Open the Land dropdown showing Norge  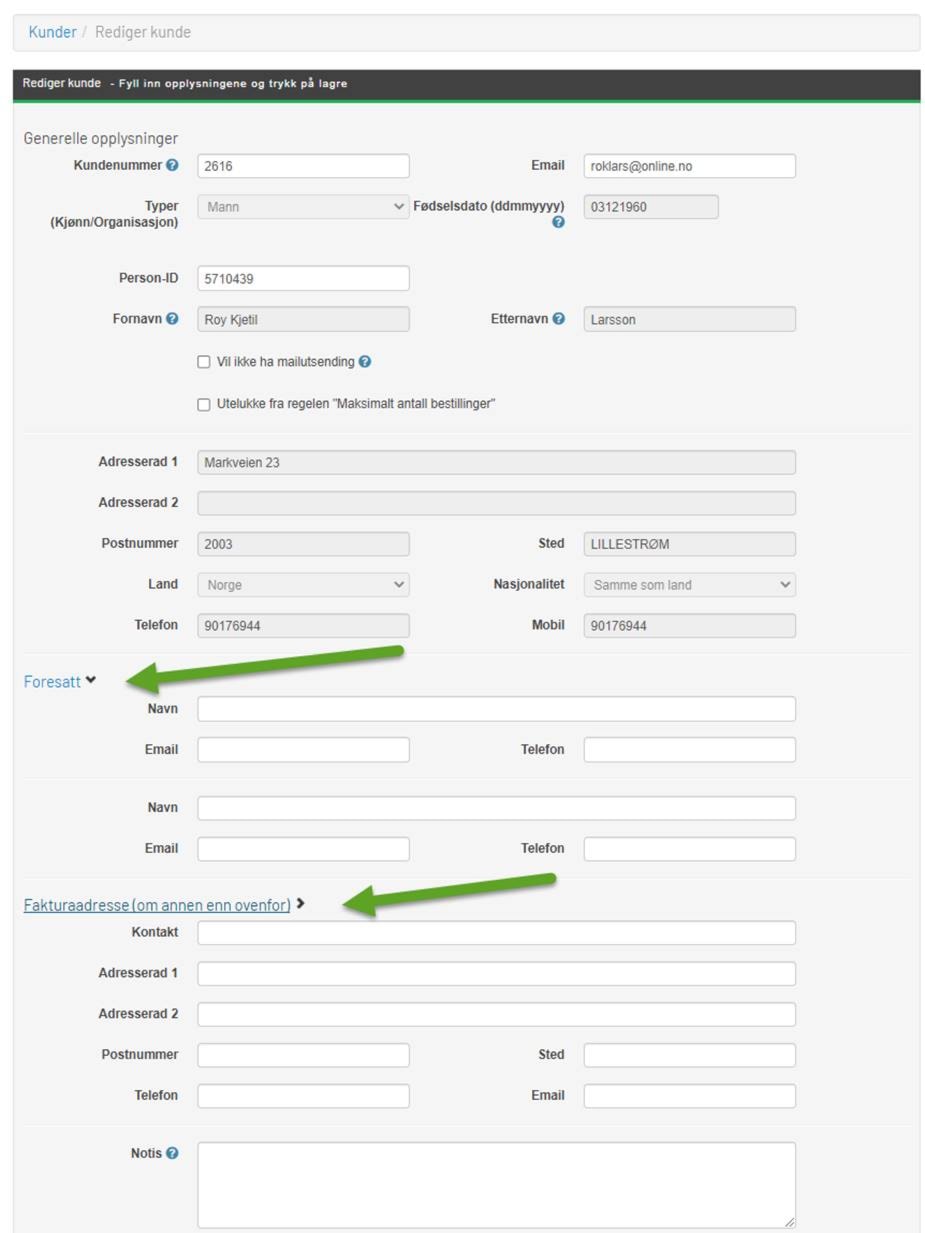point(303,585)
